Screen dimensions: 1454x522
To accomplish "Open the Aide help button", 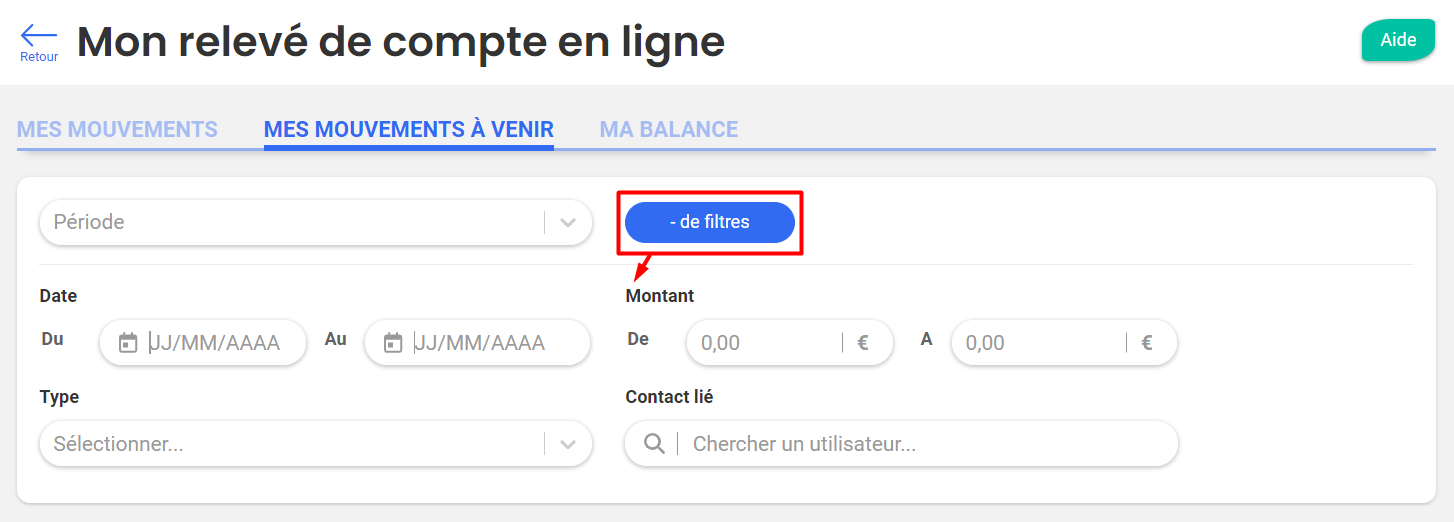I will coord(1398,40).
